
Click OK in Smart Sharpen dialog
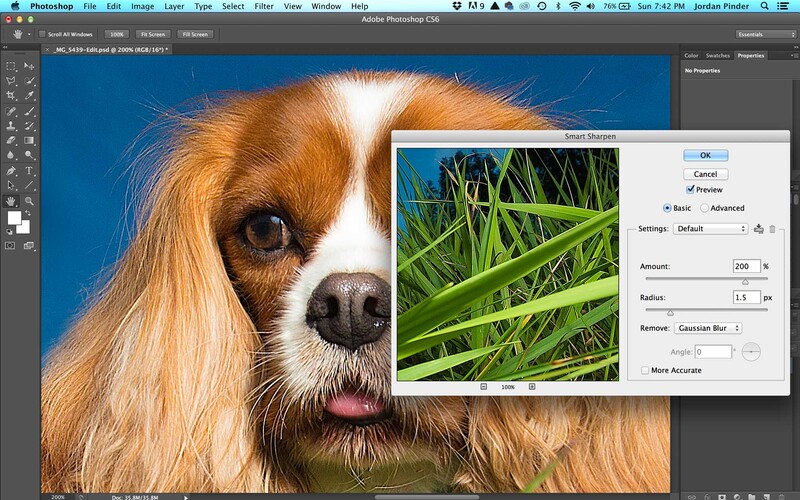tap(706, 155)
